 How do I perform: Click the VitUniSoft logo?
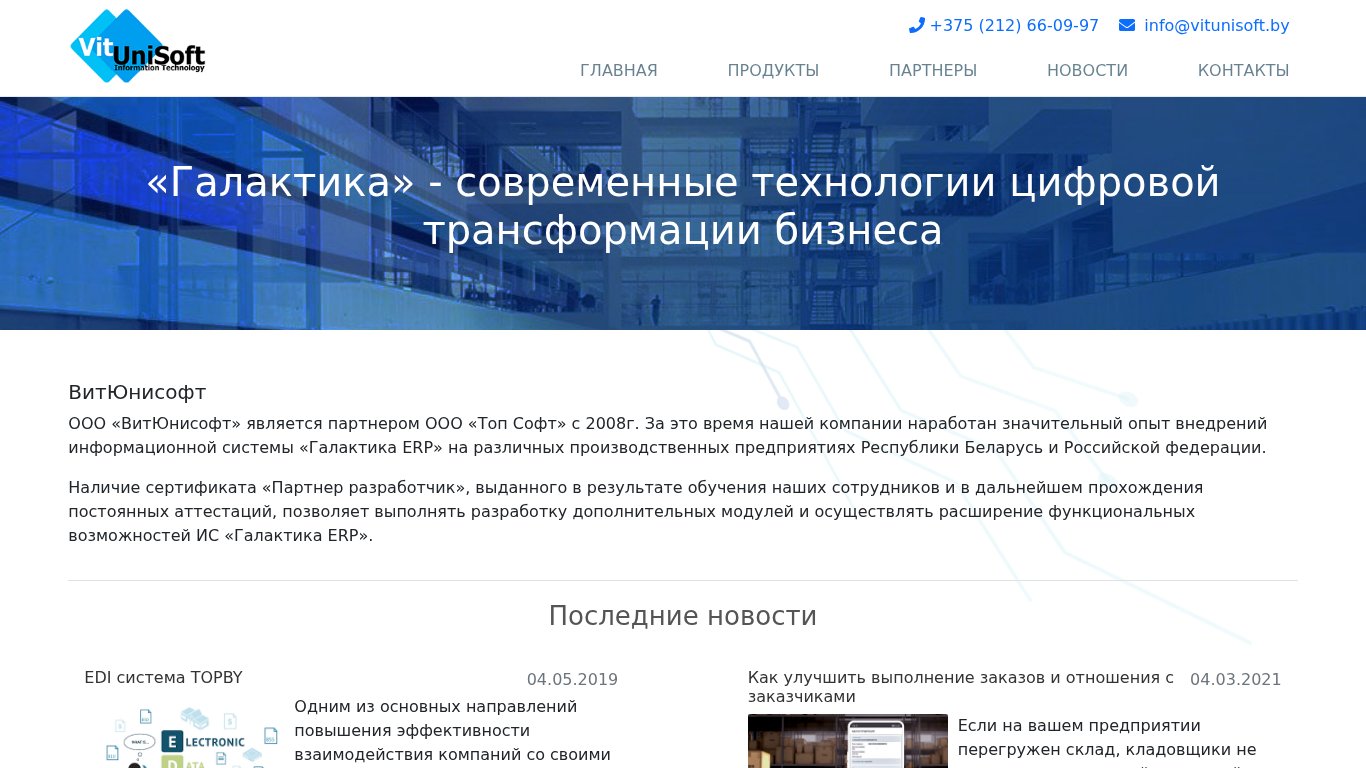138,46
